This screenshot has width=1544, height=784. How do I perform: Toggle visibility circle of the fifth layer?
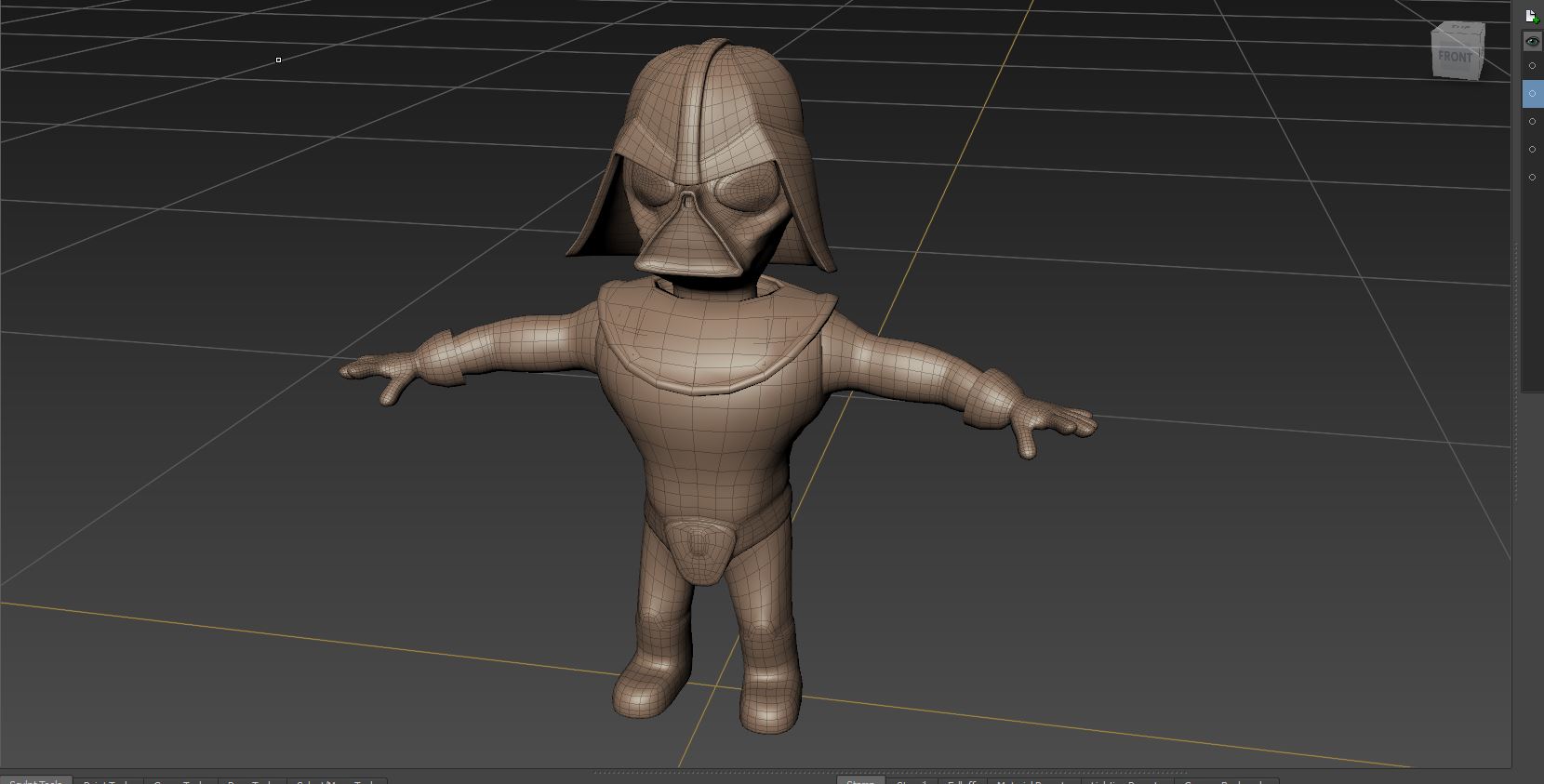click(x=1532, y=178)
